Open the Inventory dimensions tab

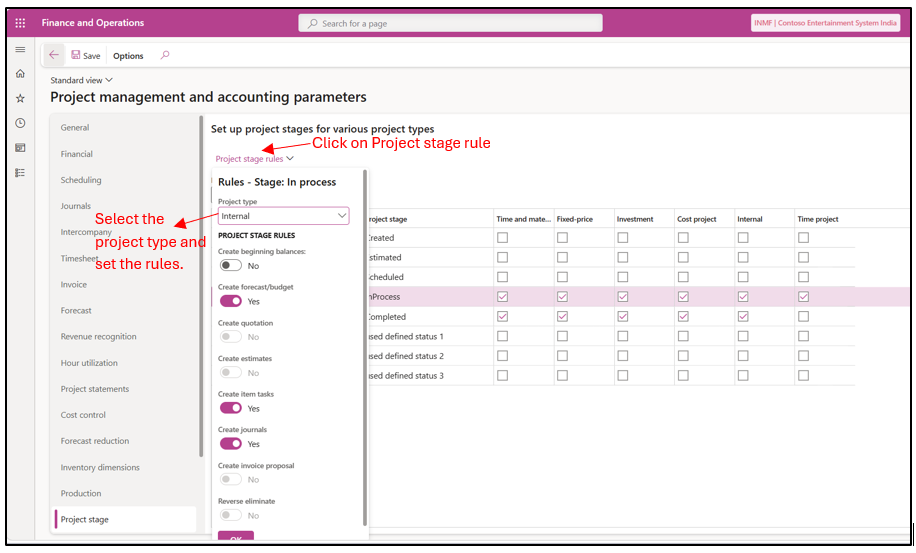100,467
